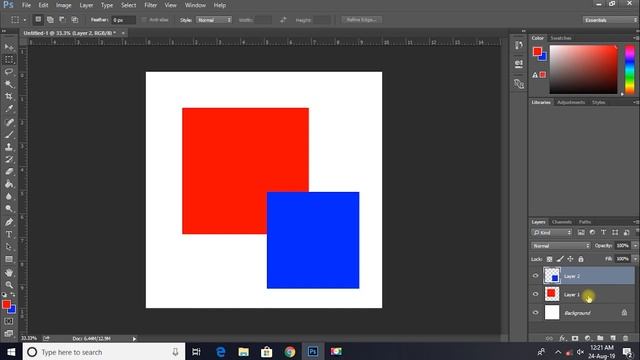Select the Path Selection tool
The image size is (640, 360).
tap(9, 247)
